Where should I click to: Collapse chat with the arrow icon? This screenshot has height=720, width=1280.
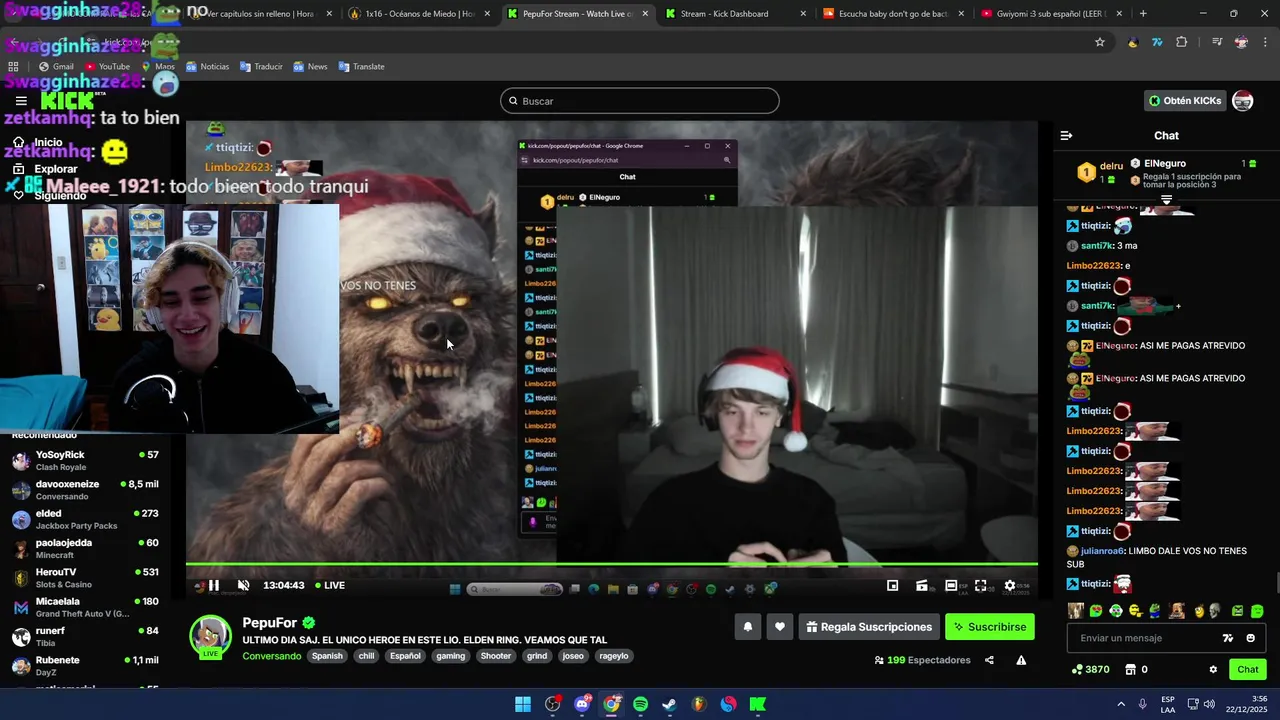tap(1066, 135)
